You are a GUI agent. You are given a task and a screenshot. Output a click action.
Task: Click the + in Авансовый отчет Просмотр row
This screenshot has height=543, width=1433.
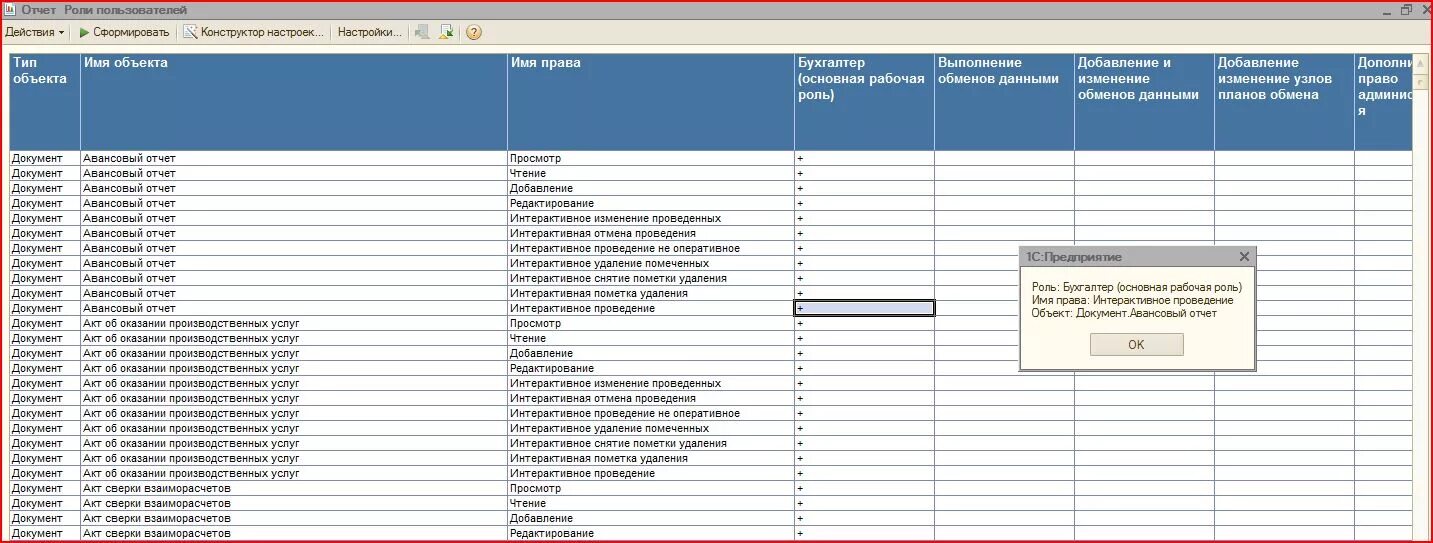point(865,158)
